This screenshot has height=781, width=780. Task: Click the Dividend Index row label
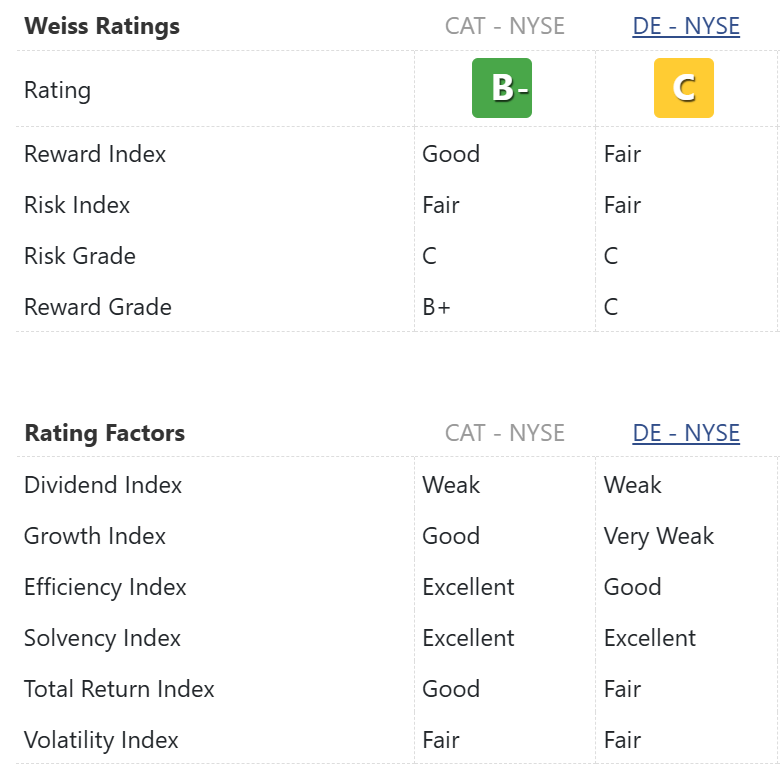pyautogui.click(x=103, y=485)
